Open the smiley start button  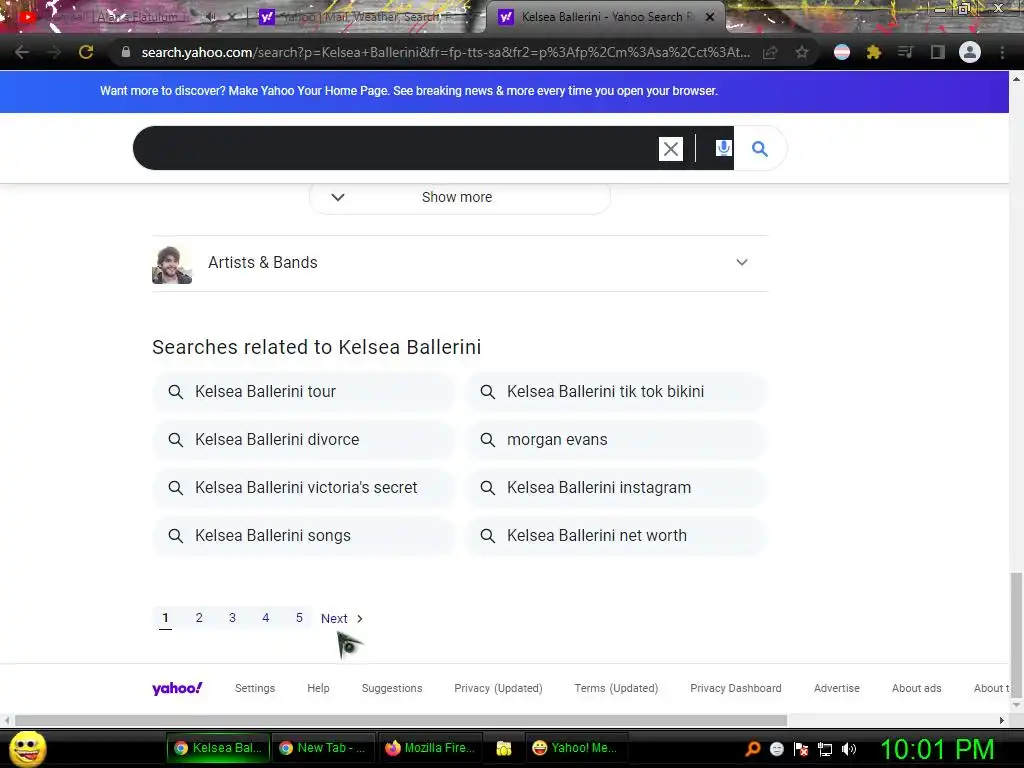[x=28, y=748]
